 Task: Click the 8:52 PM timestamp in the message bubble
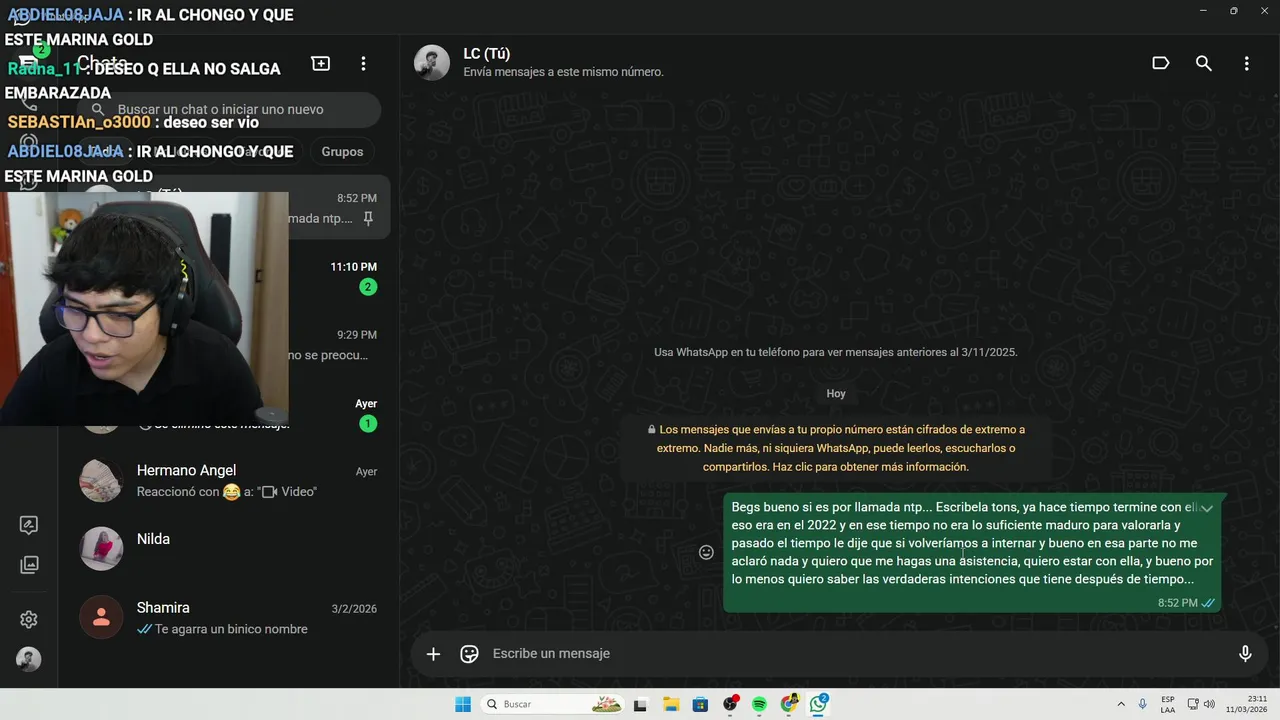[x=1177, y=603]
